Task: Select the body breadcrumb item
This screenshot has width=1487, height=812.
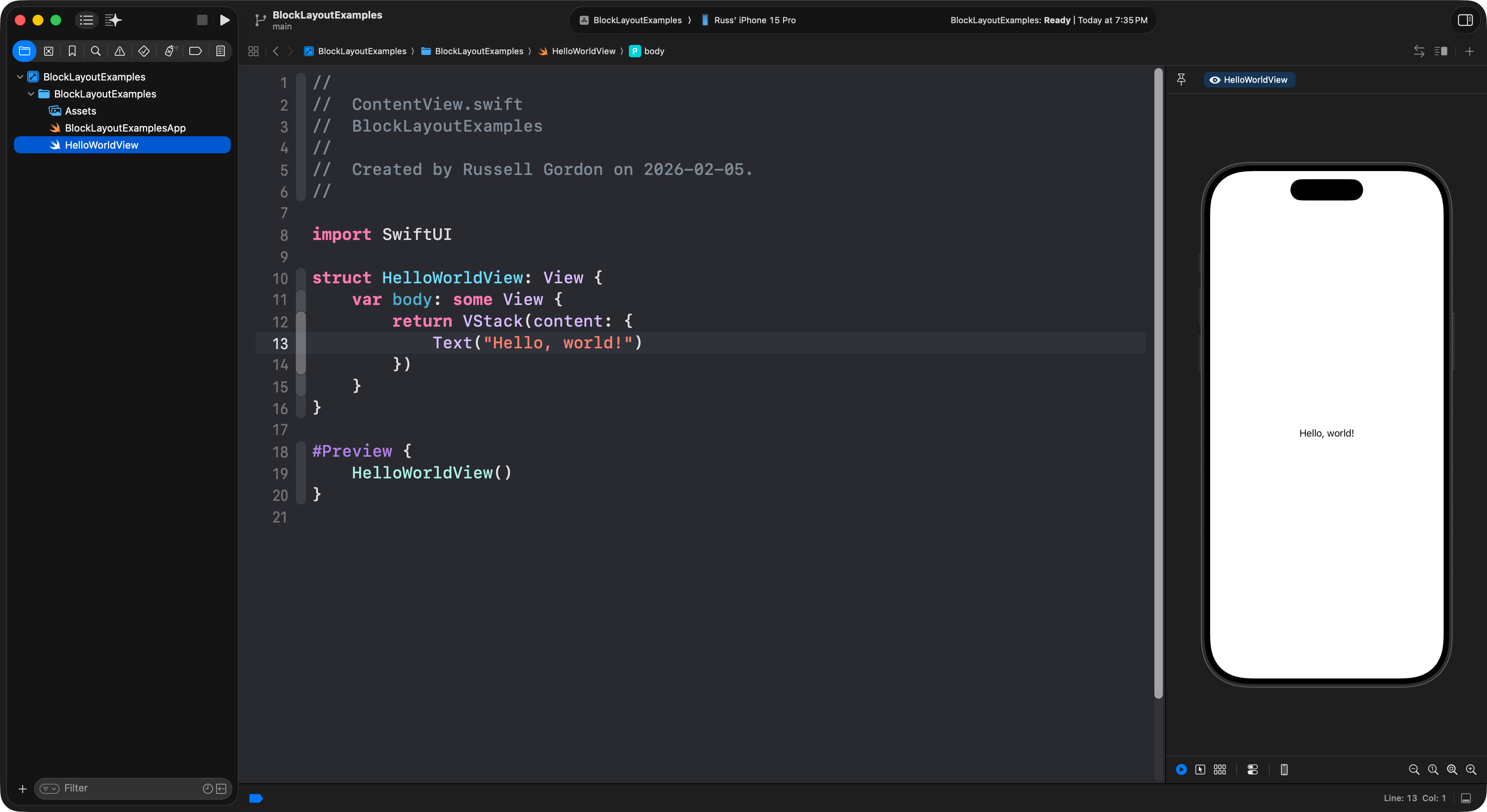Action: tap(653, 51)
